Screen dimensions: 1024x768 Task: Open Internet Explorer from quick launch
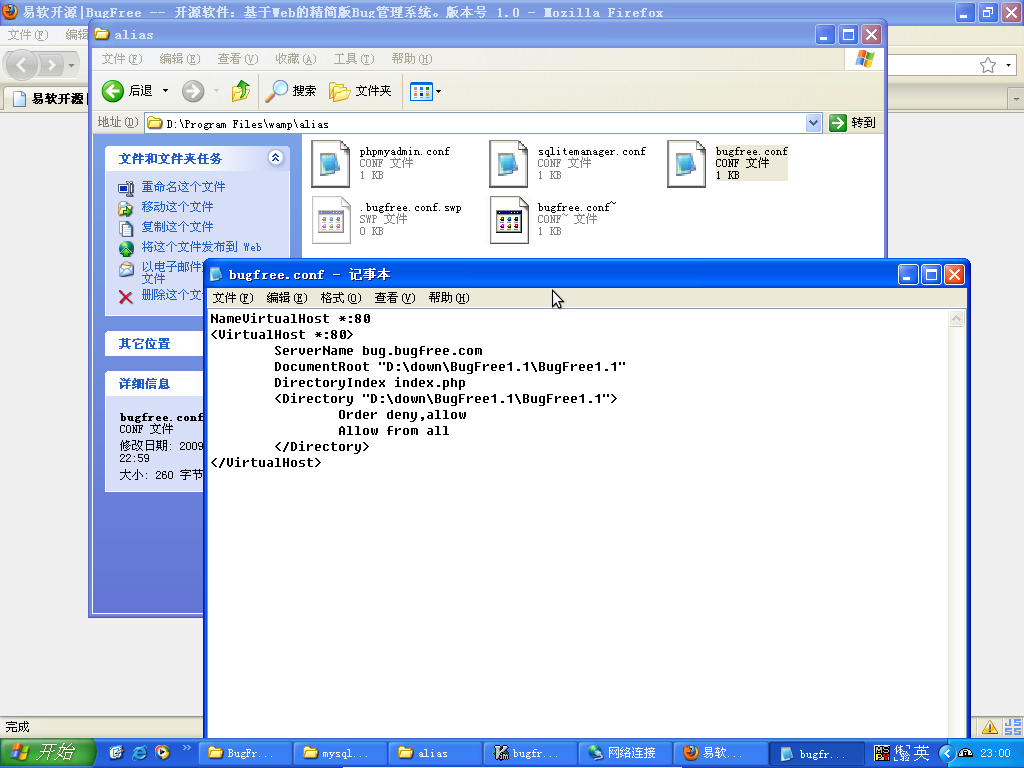click(139, 752)
